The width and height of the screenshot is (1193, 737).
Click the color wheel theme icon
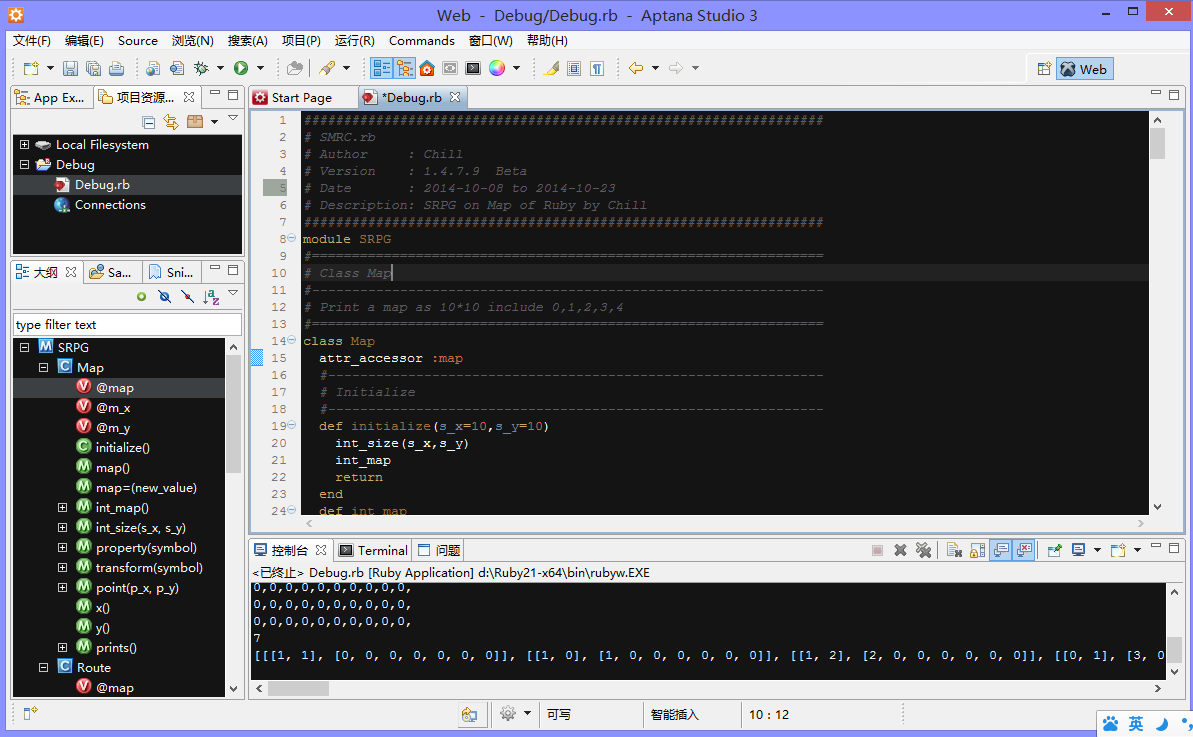pos(497,68)
